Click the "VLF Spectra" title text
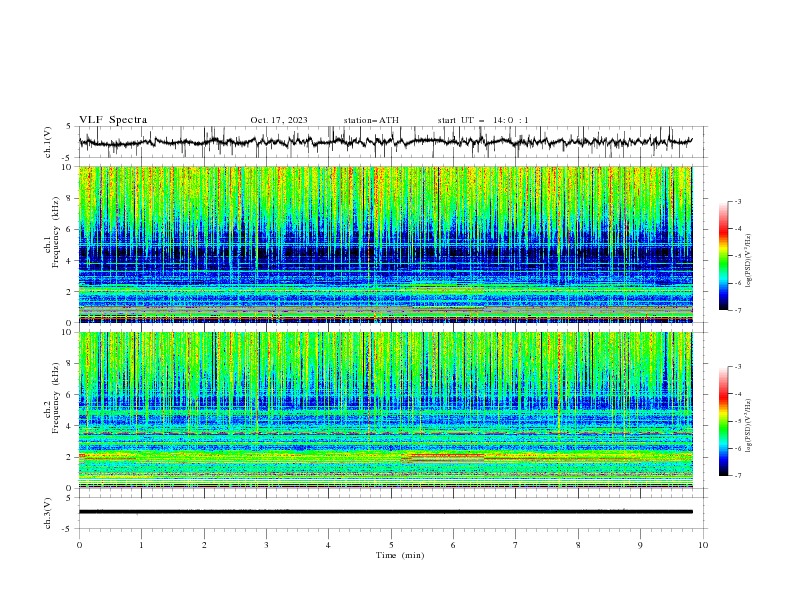792x612 pixels. (x=113, y=120)
